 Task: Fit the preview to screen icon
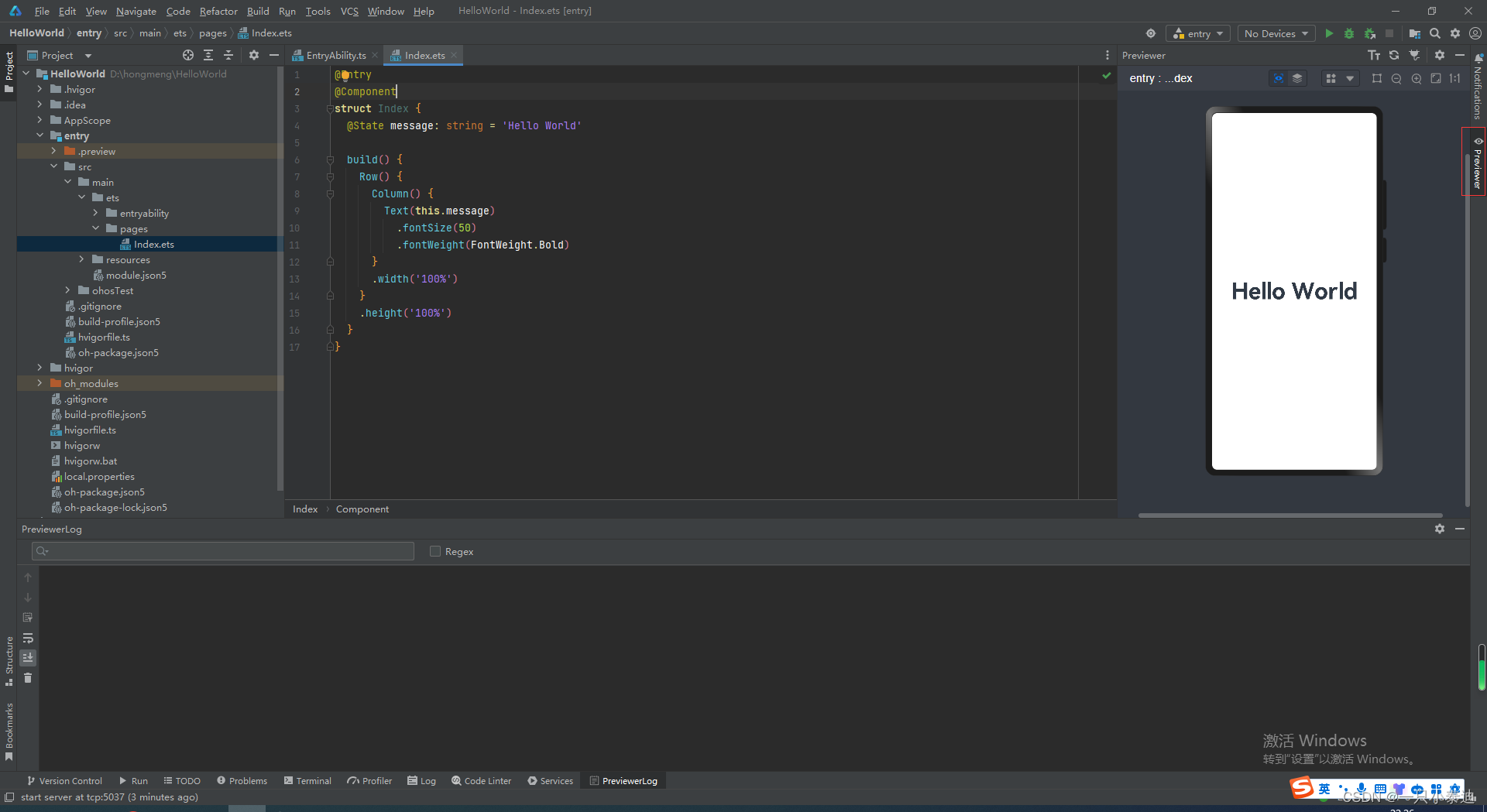point(1436,78)
